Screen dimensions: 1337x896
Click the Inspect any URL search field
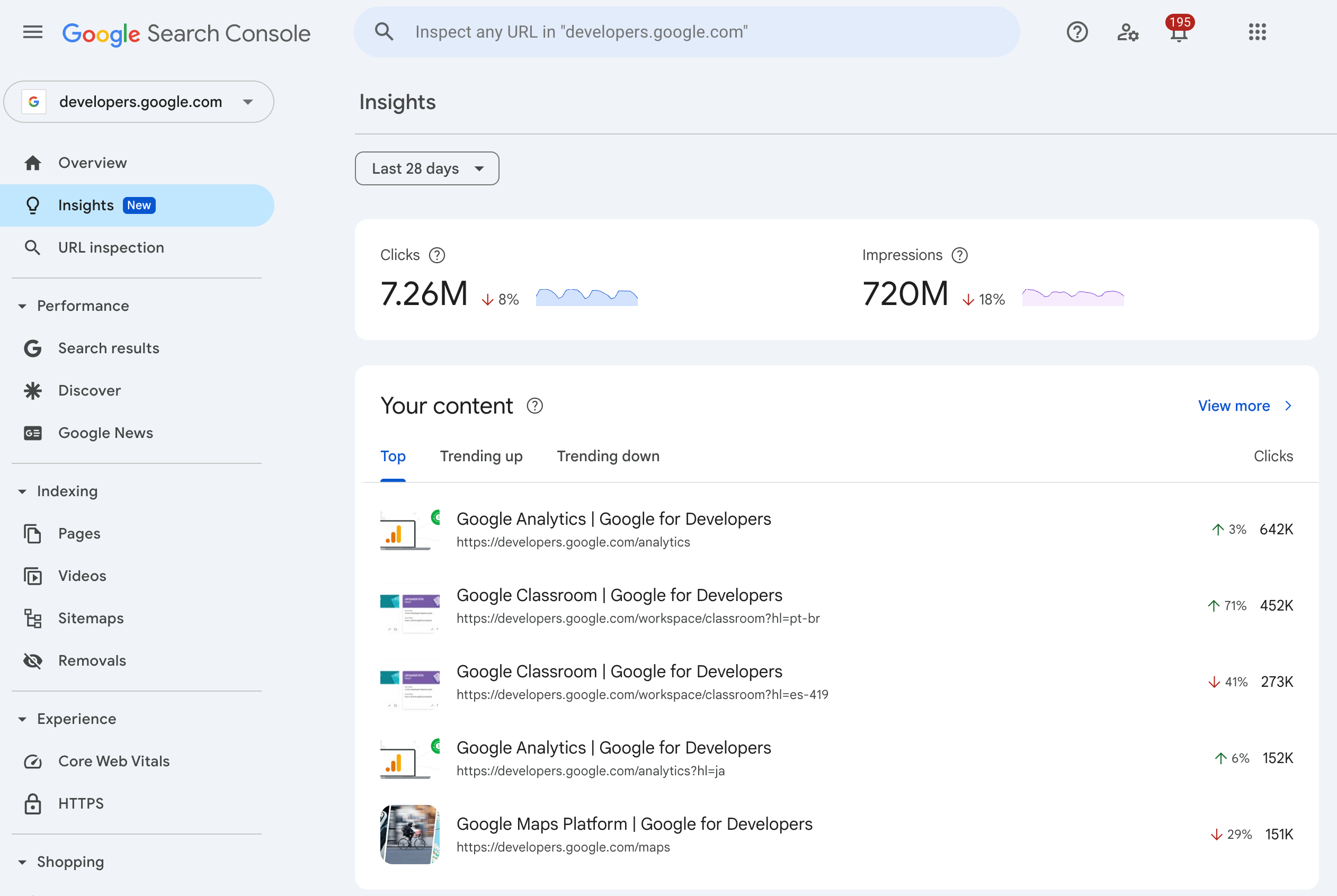[687, 32]
